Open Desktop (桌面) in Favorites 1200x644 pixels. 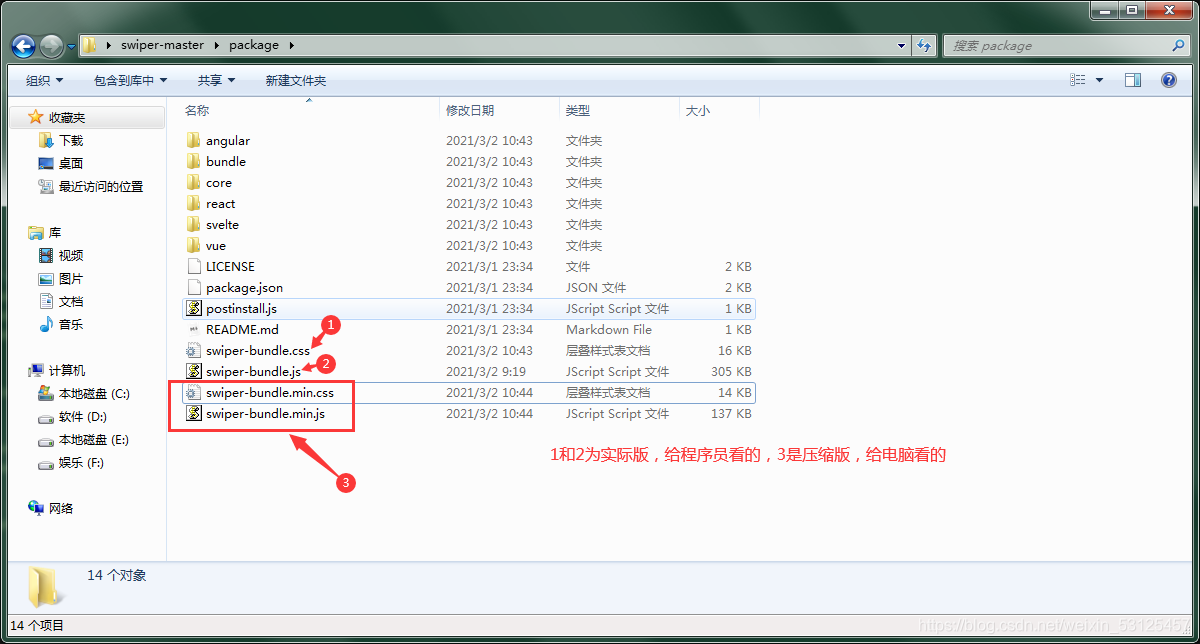pyautogui.click(x=71, y=164)
